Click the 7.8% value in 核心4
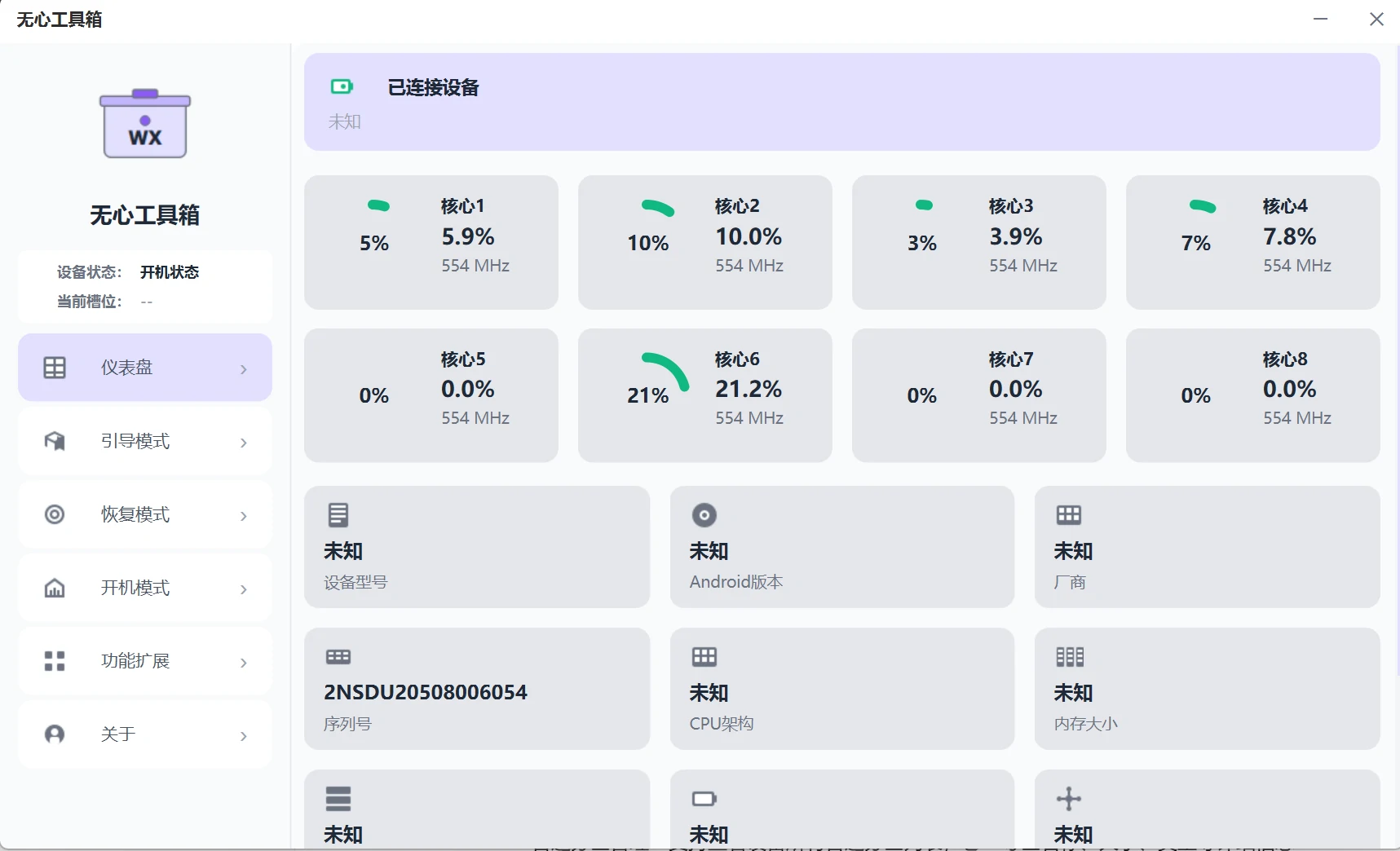The width and height of the screenshot is (1400, 851). [1289, 236]
